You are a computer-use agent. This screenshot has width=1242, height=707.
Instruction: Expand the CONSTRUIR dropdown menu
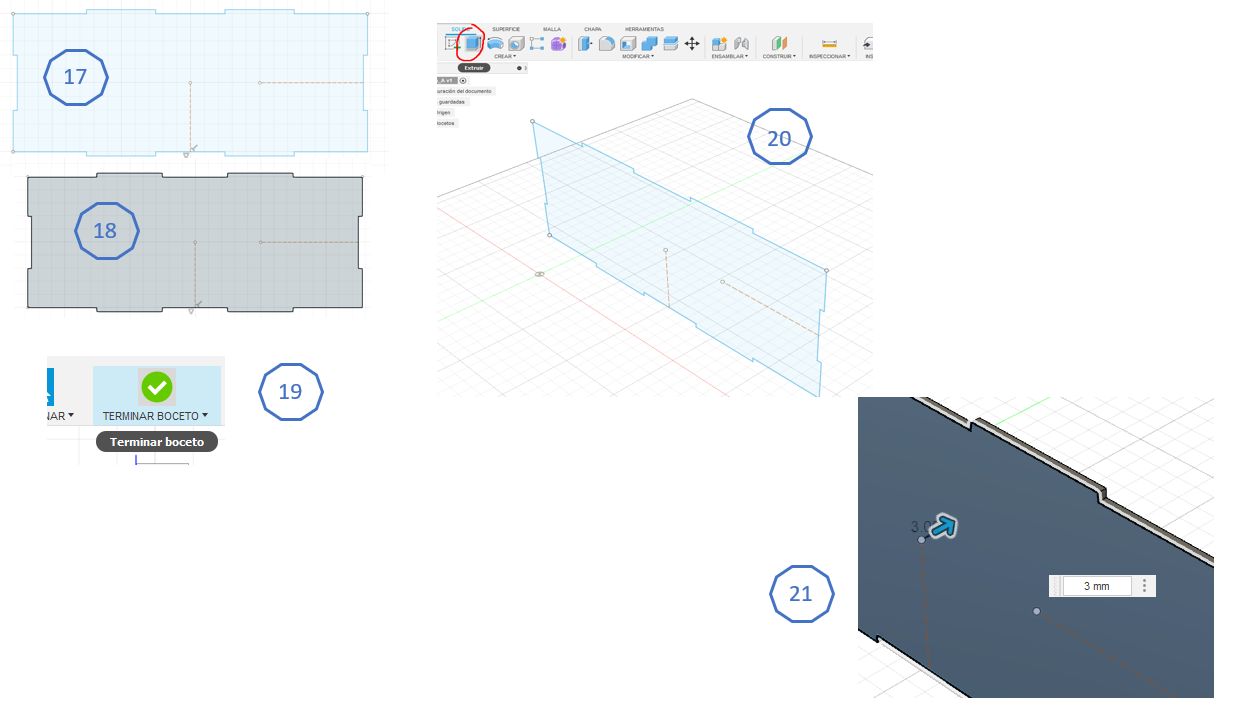(779, 56)
